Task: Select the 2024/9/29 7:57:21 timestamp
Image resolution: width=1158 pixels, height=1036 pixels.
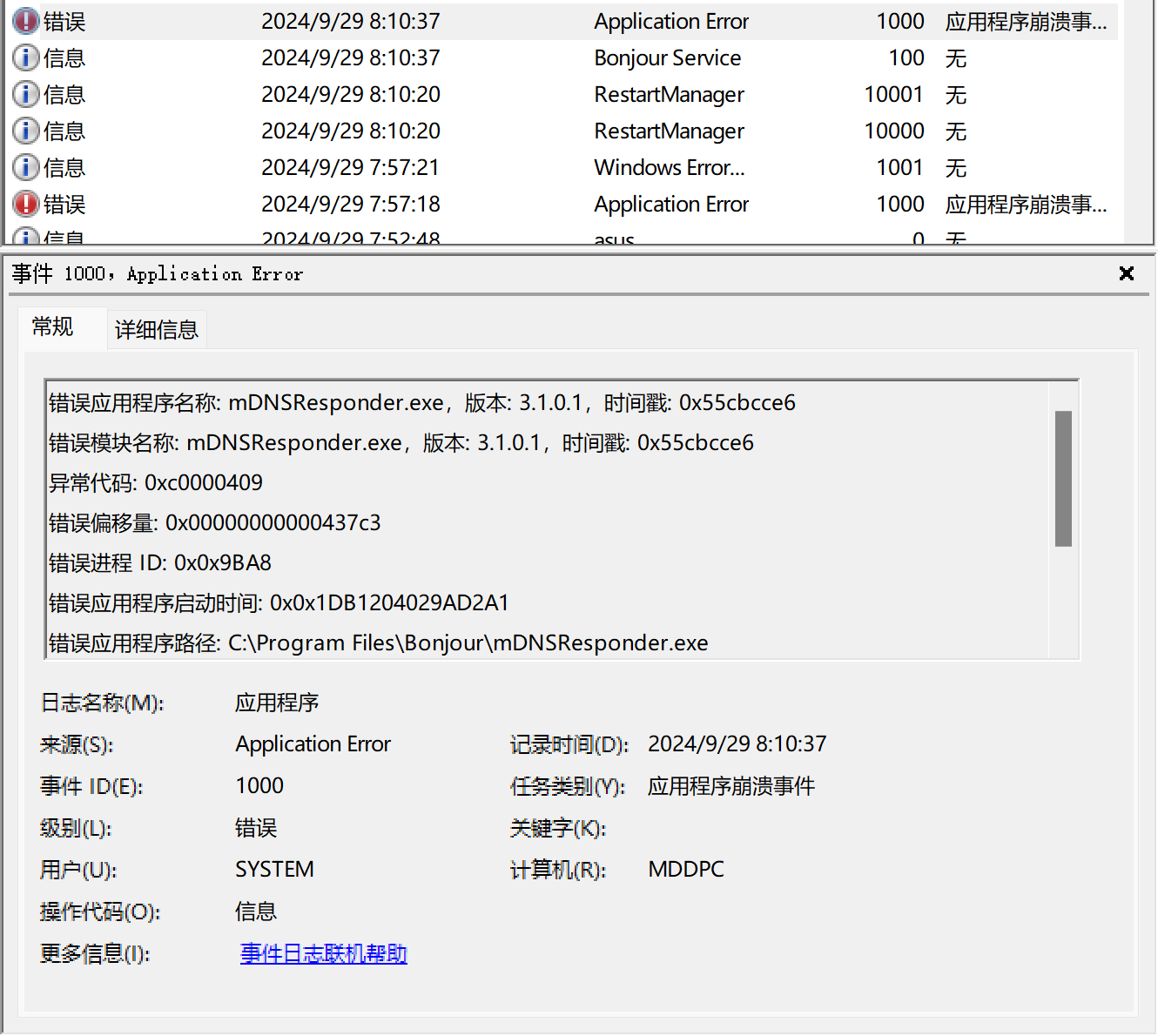Action: tap(351, 167)
